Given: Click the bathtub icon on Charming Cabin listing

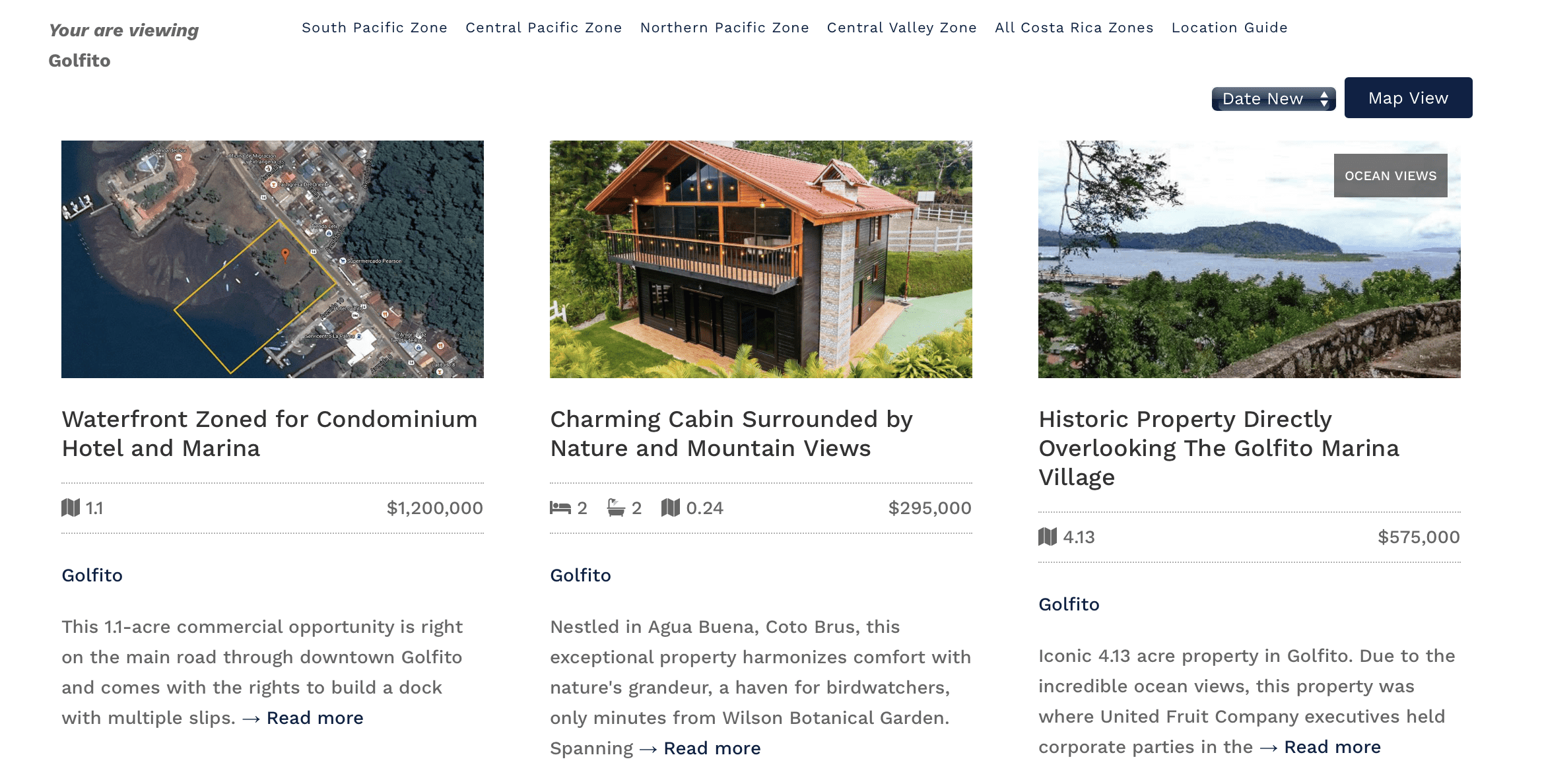Looking at the screenshot, I should (616, 507).
